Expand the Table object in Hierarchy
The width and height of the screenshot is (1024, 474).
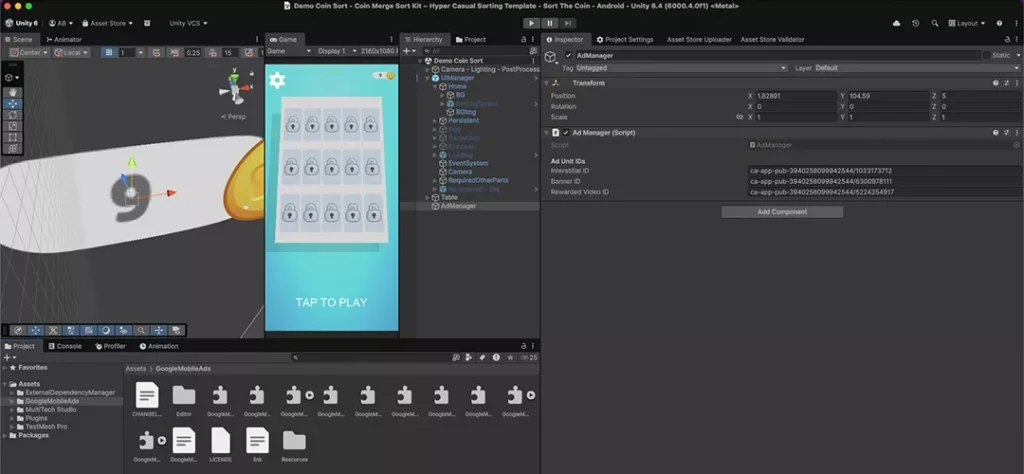coord(428,197)
